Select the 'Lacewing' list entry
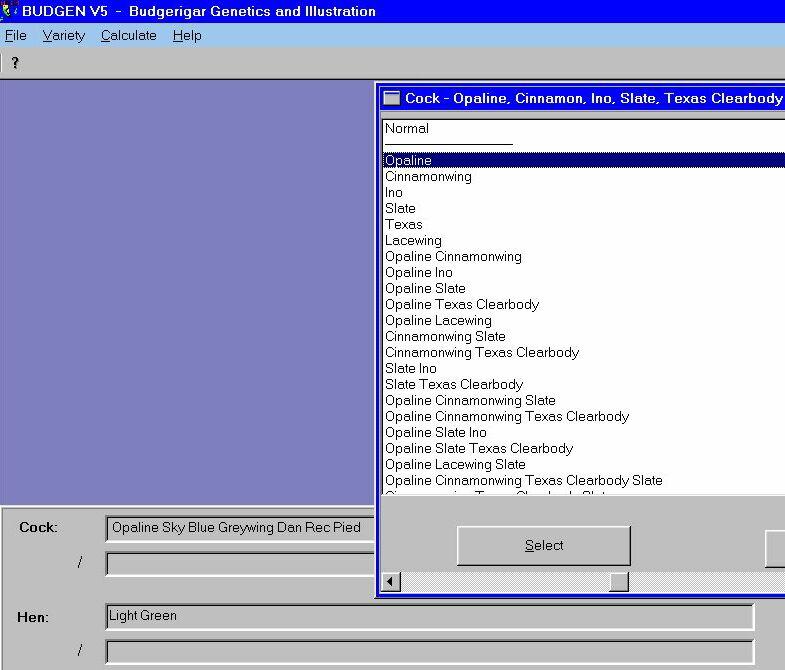The image size is (785, 670). (x=584, y=240)
